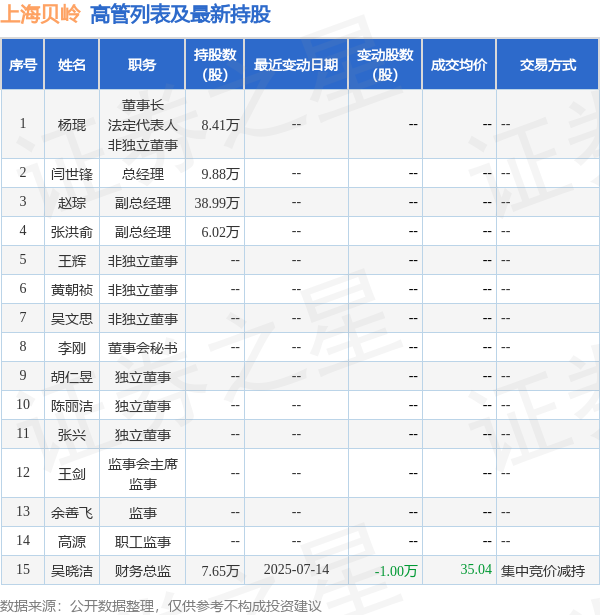Click the name 吴文思
This screenshot has height=615, width=600.
click(72, 319)
